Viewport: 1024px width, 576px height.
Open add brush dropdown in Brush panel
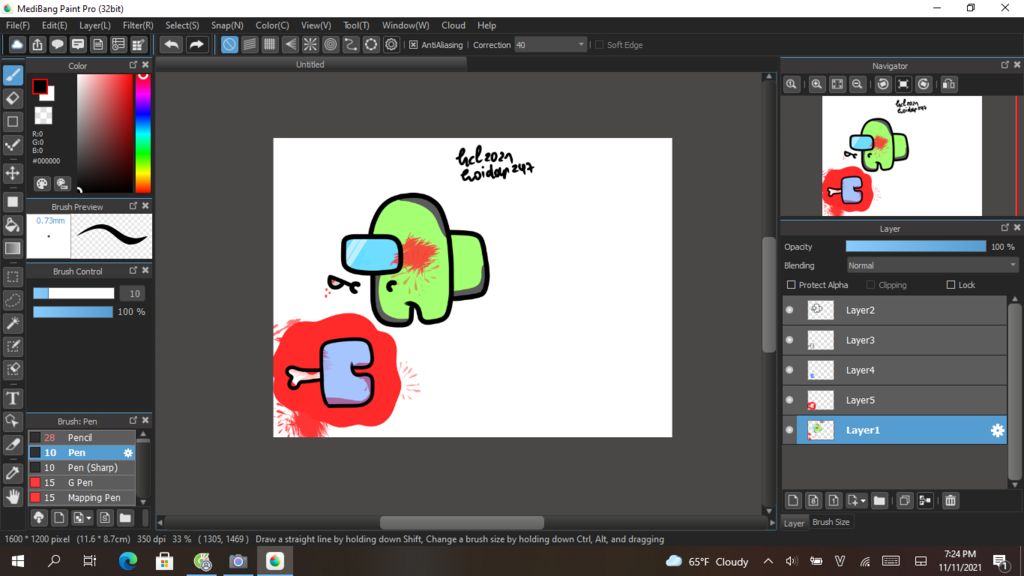point(89,519)
